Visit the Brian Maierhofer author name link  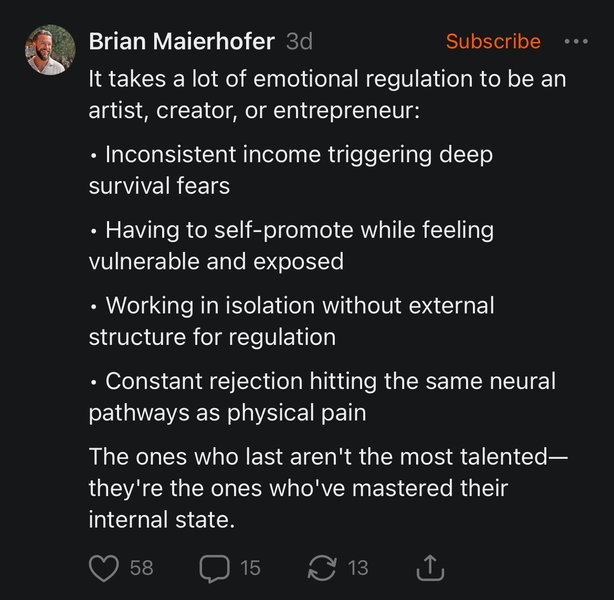182,41
